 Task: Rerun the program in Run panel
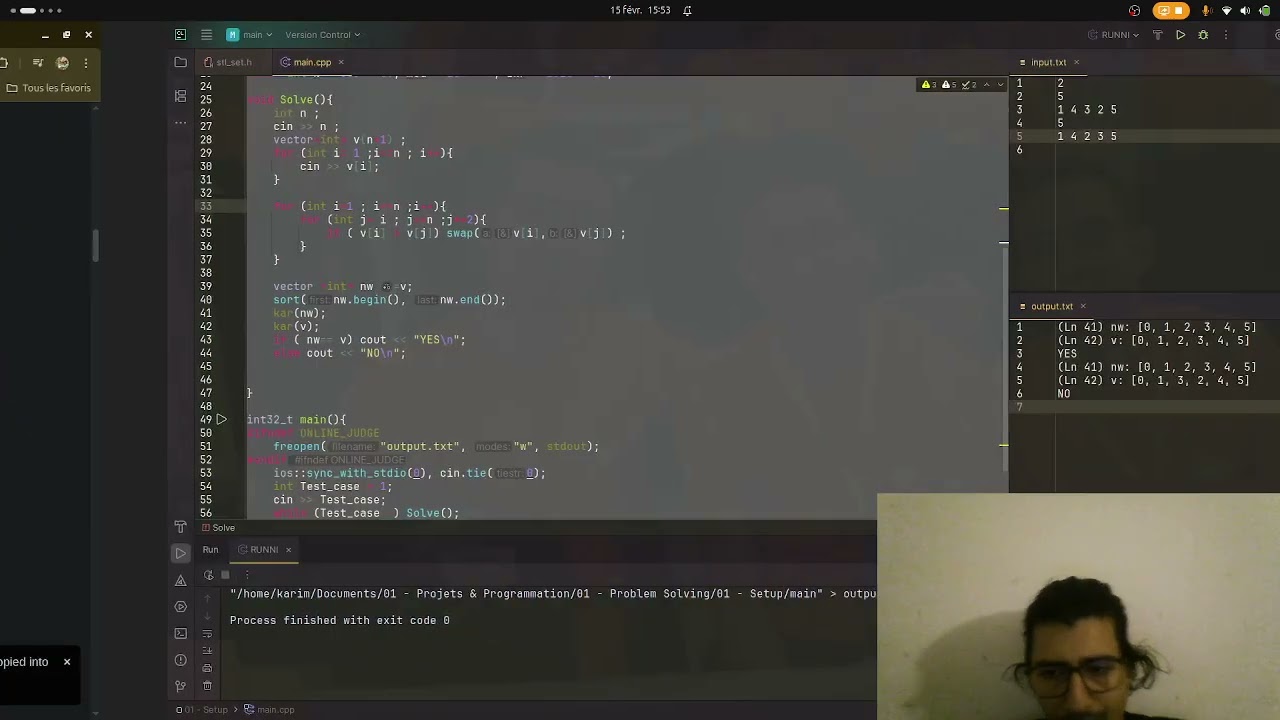(x=208, y=575)
